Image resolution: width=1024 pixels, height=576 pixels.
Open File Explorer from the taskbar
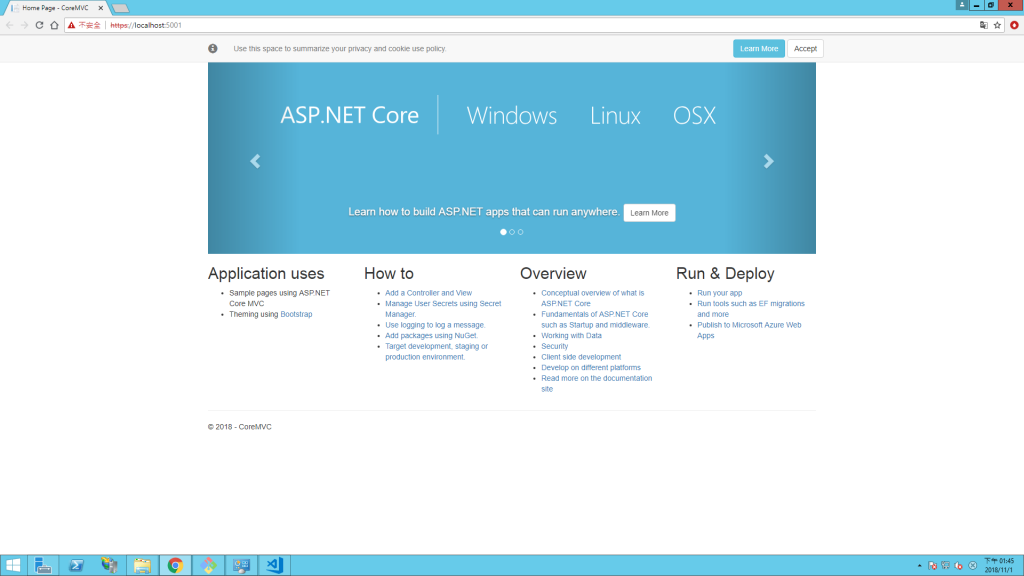(x=142, y=566)
